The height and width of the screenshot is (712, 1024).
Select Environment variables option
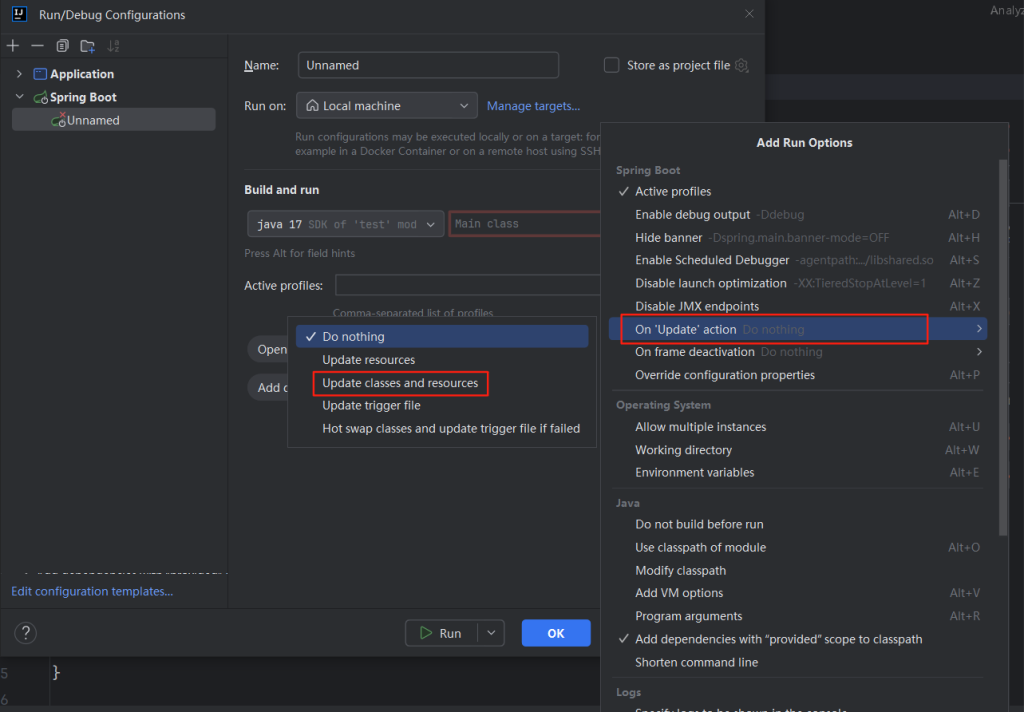tap(799, 472)
